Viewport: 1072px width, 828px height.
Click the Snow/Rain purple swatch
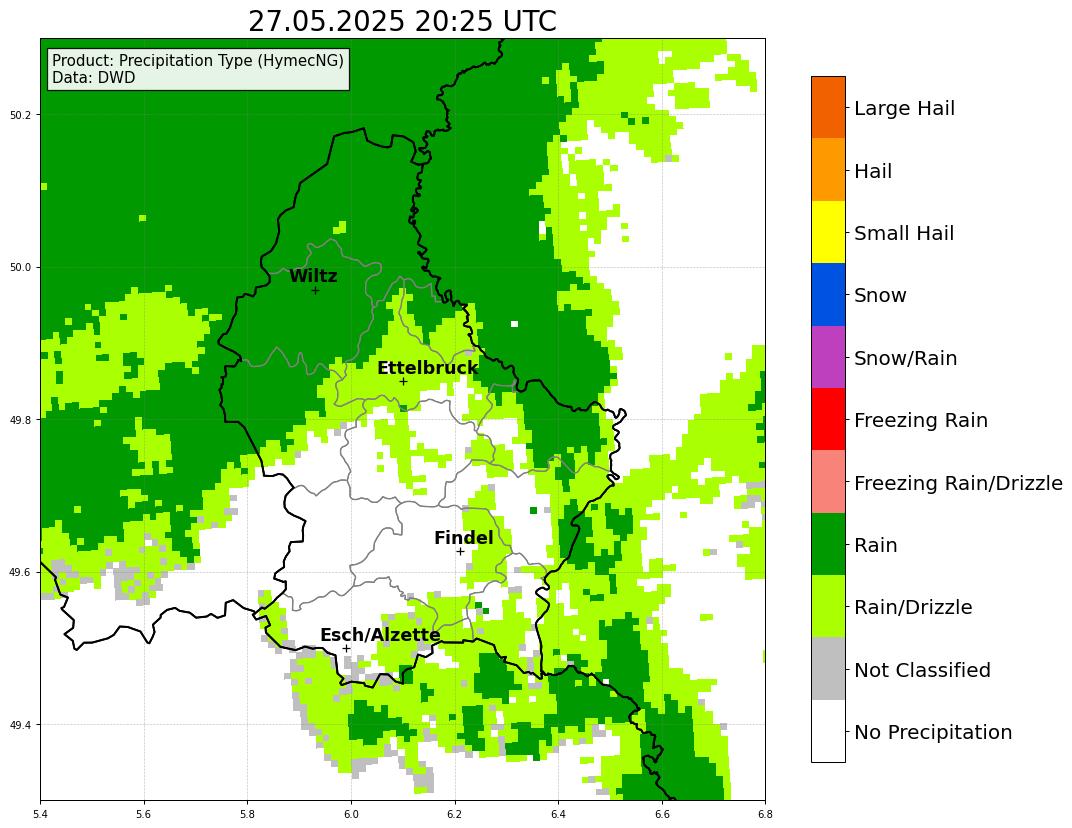828,357
